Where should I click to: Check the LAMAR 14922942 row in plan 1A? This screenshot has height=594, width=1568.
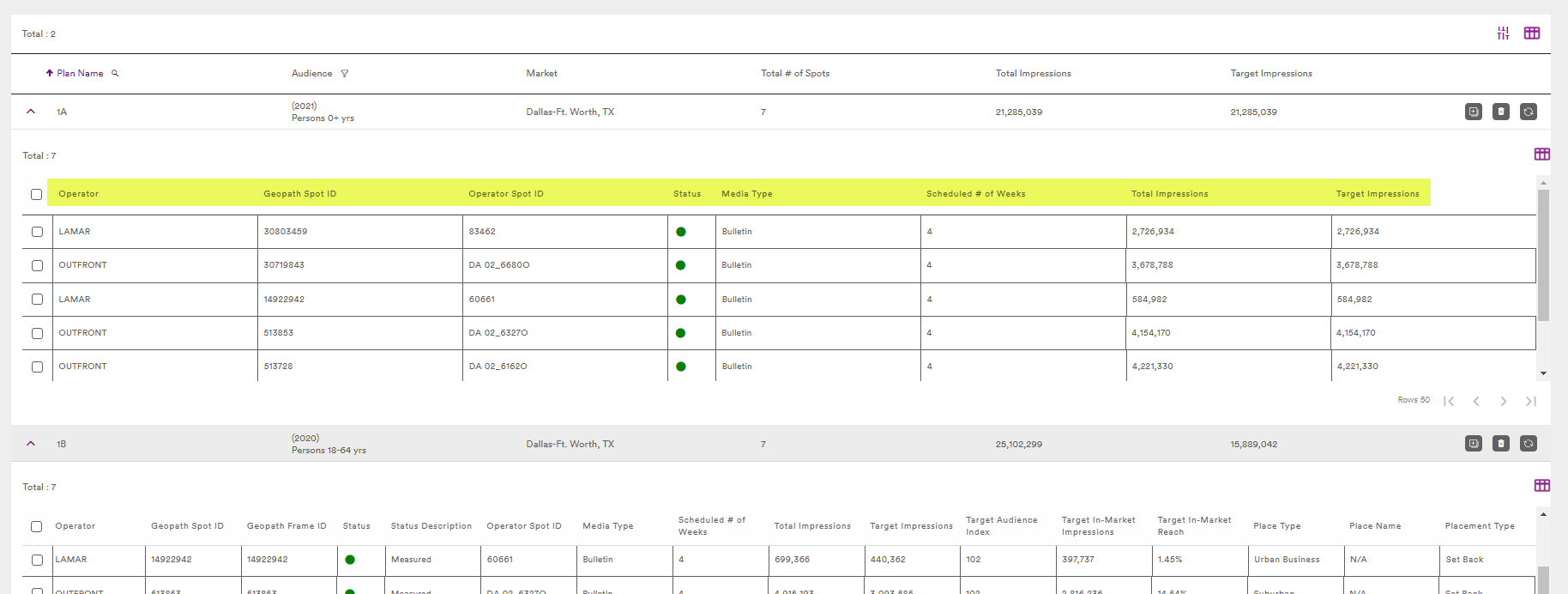(x=37, y=300)
